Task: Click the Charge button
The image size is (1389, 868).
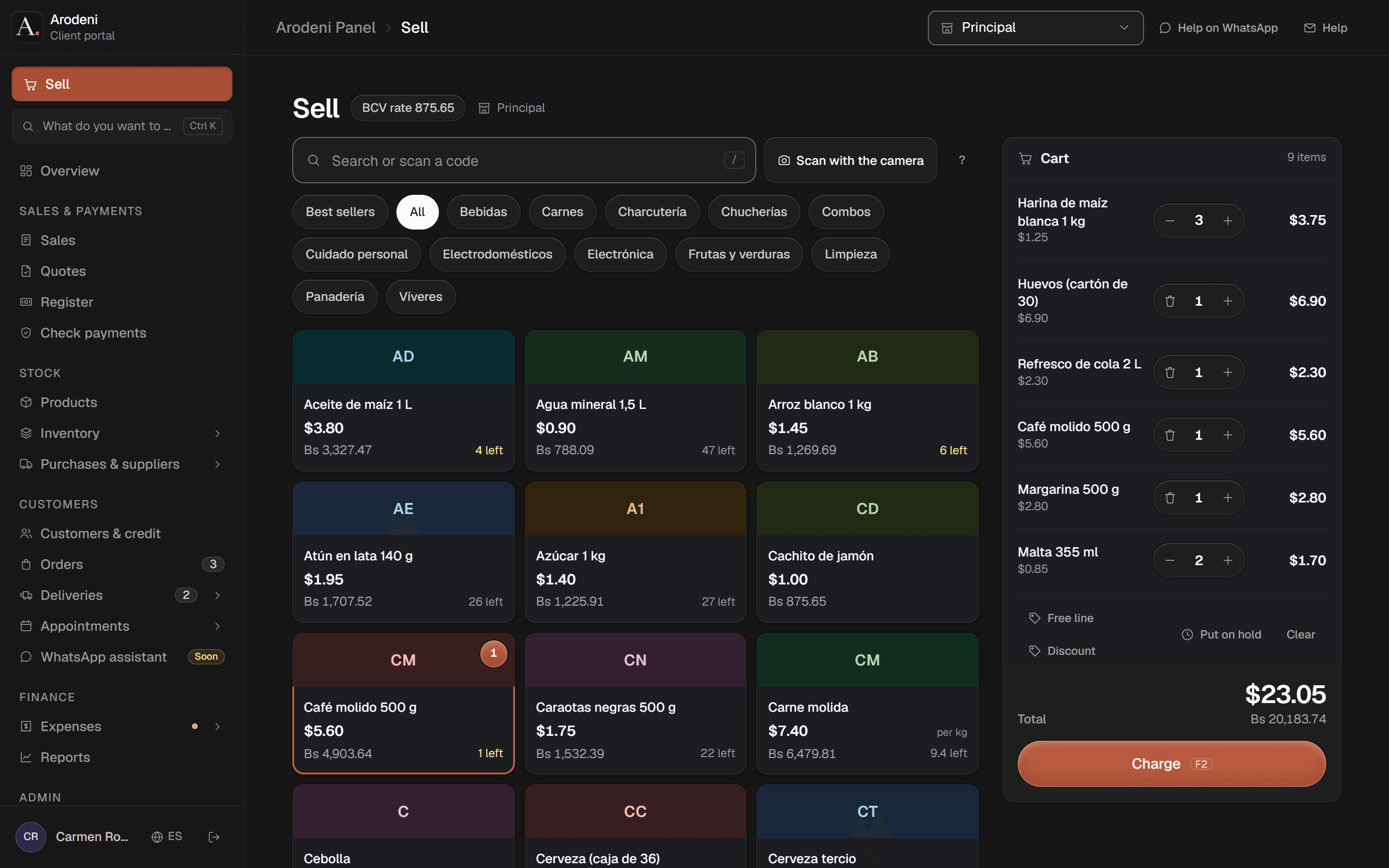Action: (x=1171, y=763)
